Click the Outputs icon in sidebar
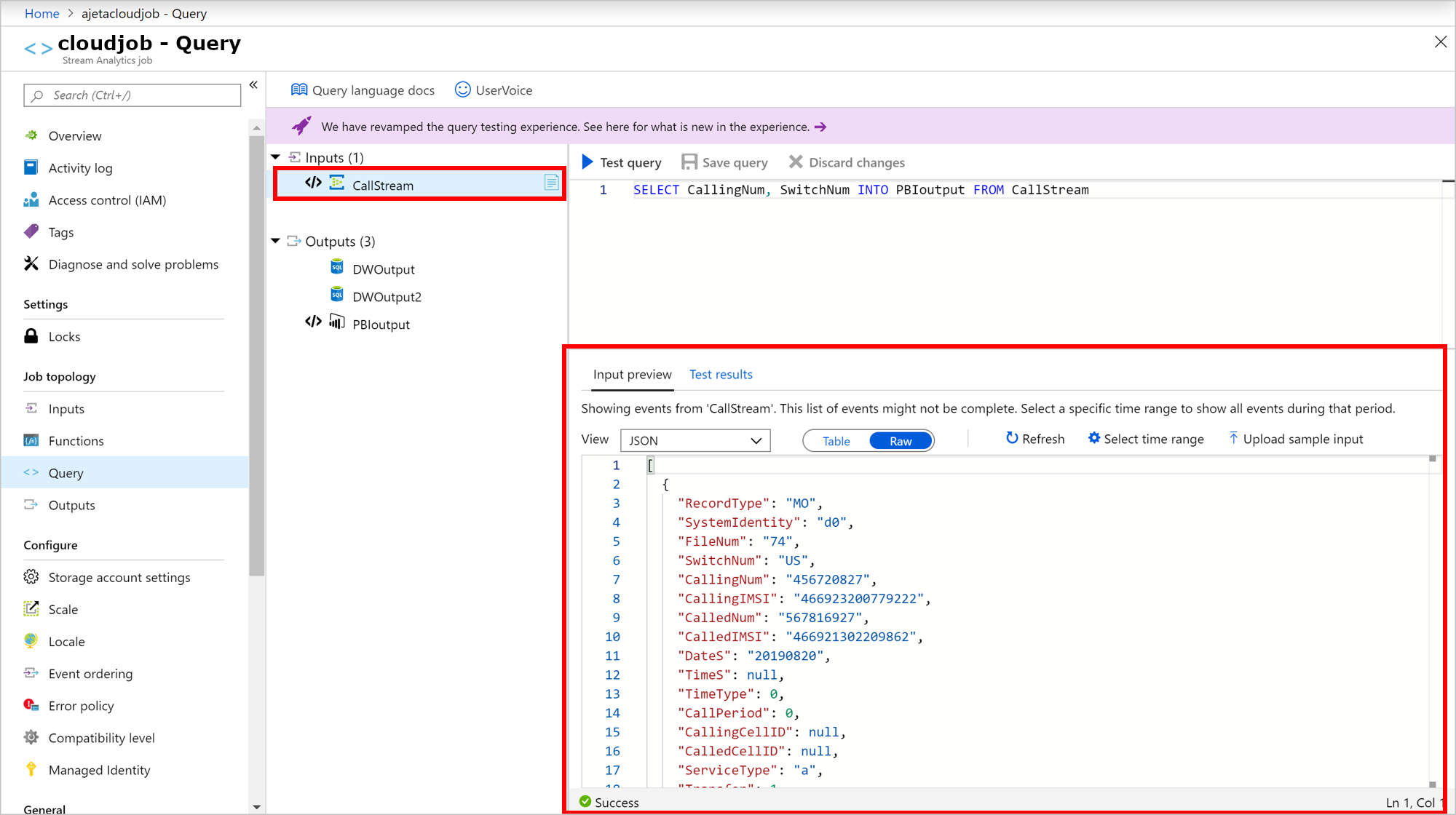The height and width of the screenshot is (815, 1456). click(x=31, y=504)
